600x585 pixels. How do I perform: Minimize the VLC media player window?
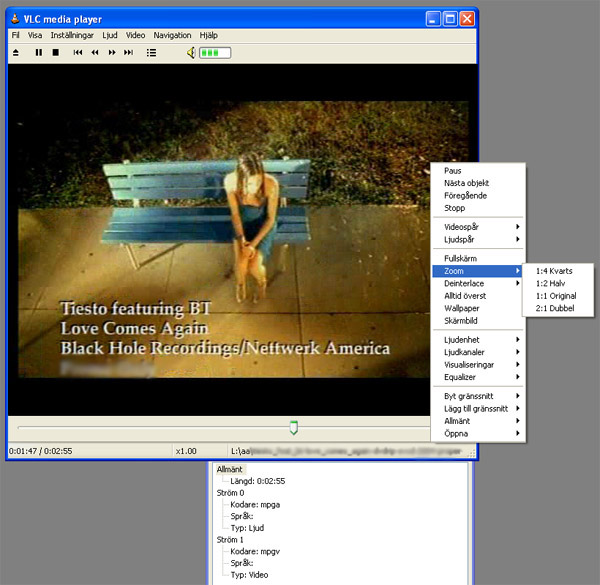point(433,18)
